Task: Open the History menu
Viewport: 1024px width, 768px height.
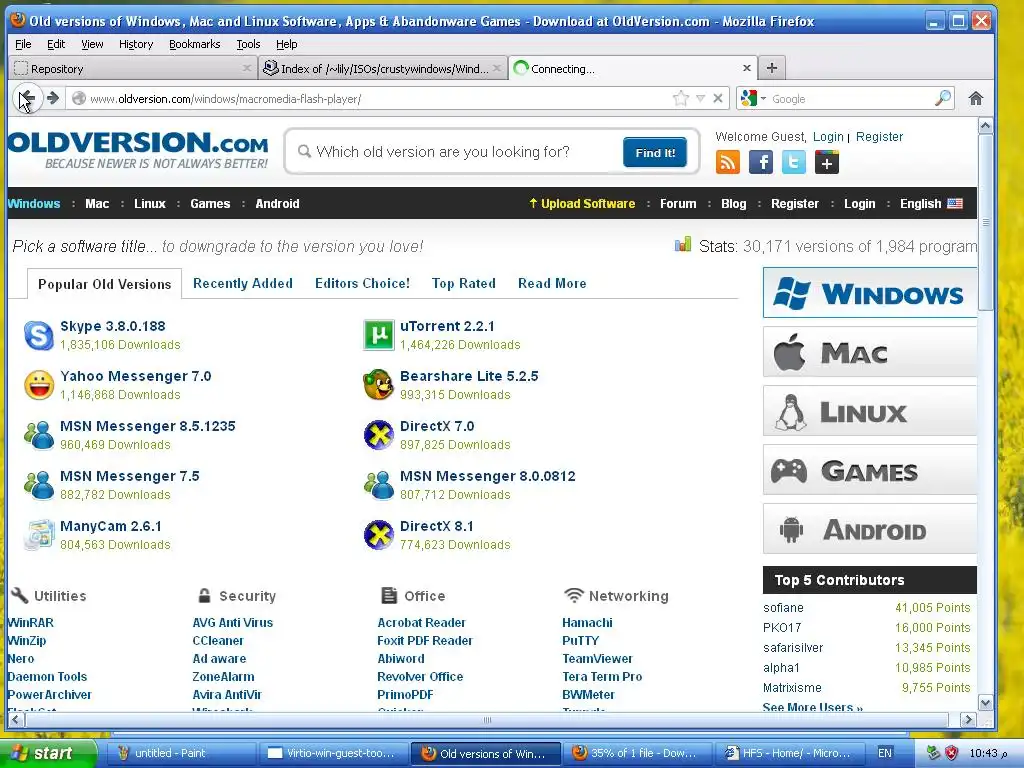Action: pos(136,44)
